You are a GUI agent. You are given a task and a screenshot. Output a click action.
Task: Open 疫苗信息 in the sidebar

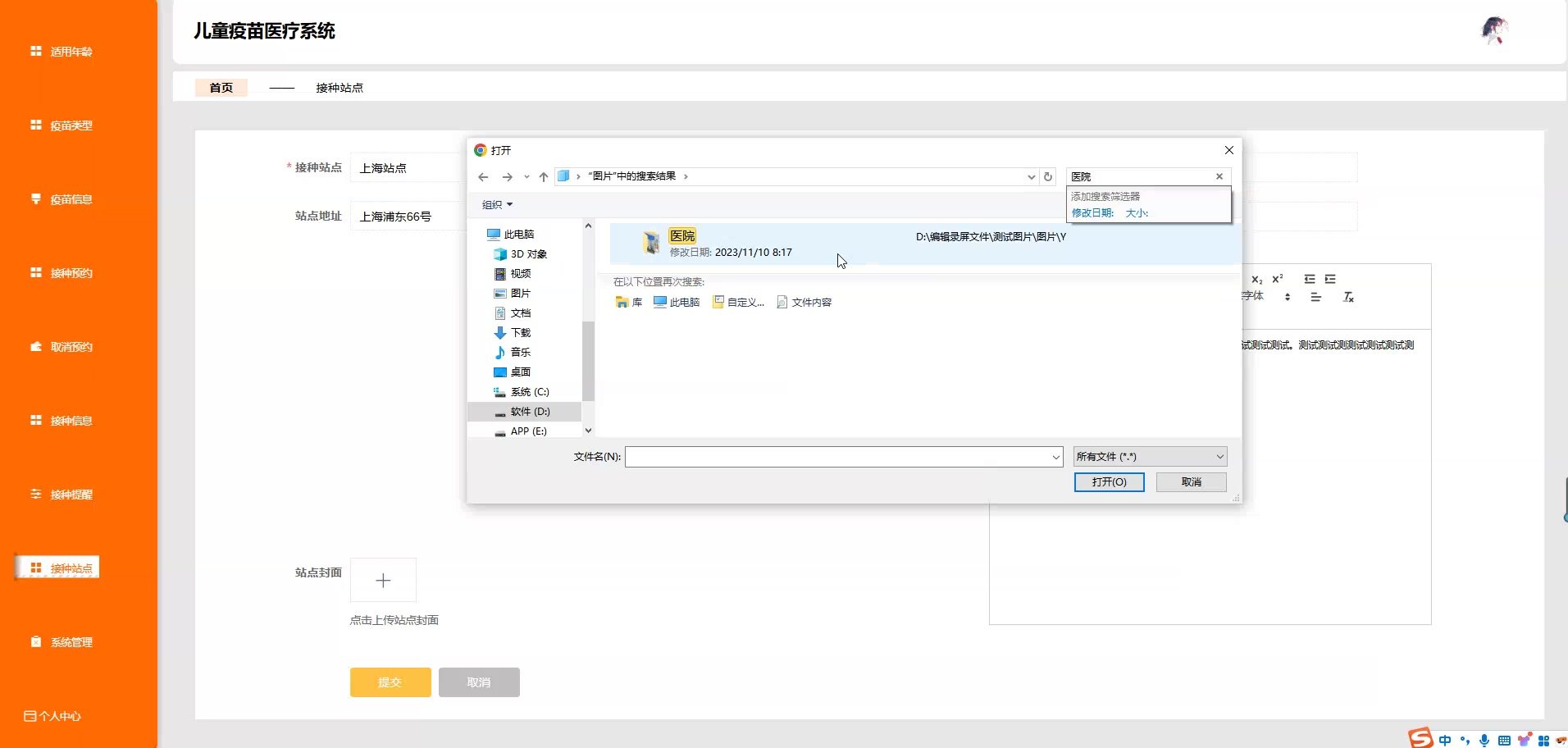pyautogui.click(x=62, y=199)
